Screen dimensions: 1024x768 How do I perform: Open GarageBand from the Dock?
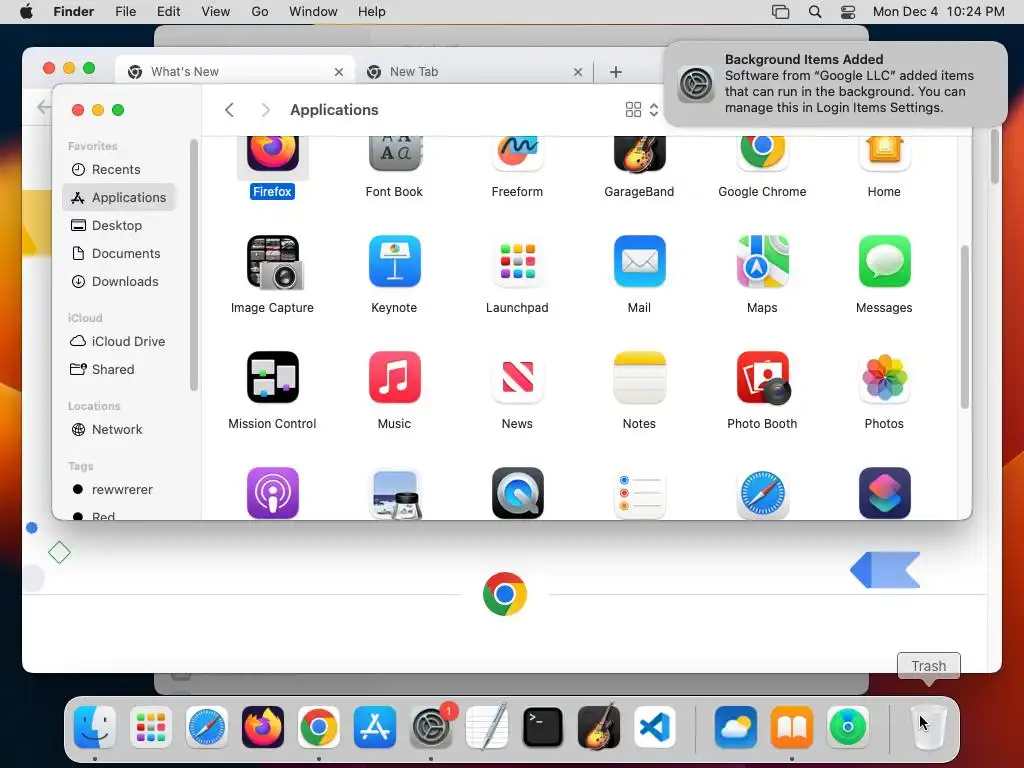point(599,727)
